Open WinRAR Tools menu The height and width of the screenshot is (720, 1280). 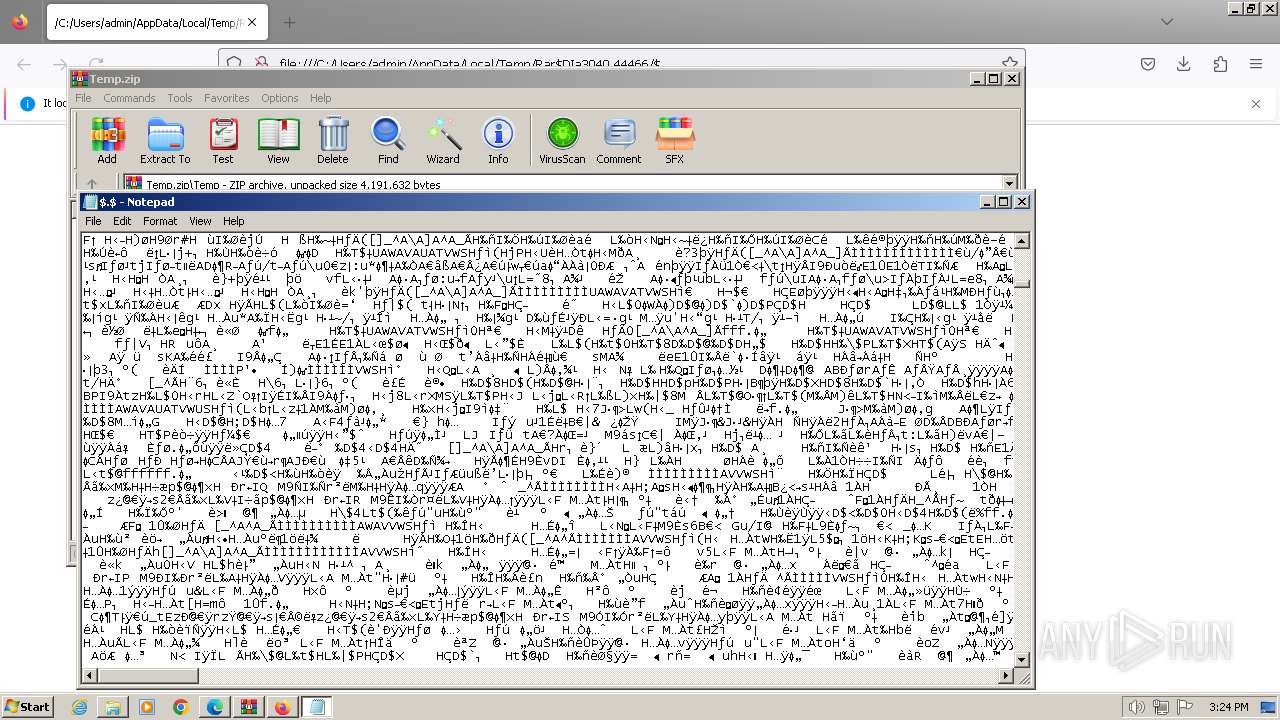coord(180,98)
